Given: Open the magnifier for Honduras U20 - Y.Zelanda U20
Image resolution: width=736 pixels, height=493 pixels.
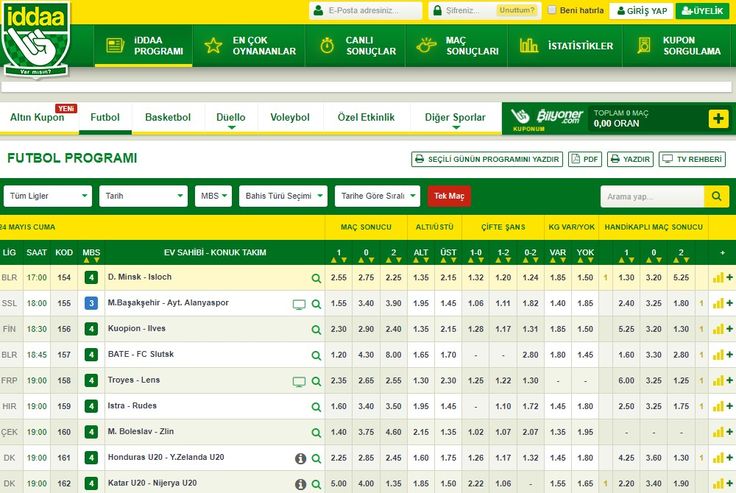Looking at the screenshot, I should 316,459.
